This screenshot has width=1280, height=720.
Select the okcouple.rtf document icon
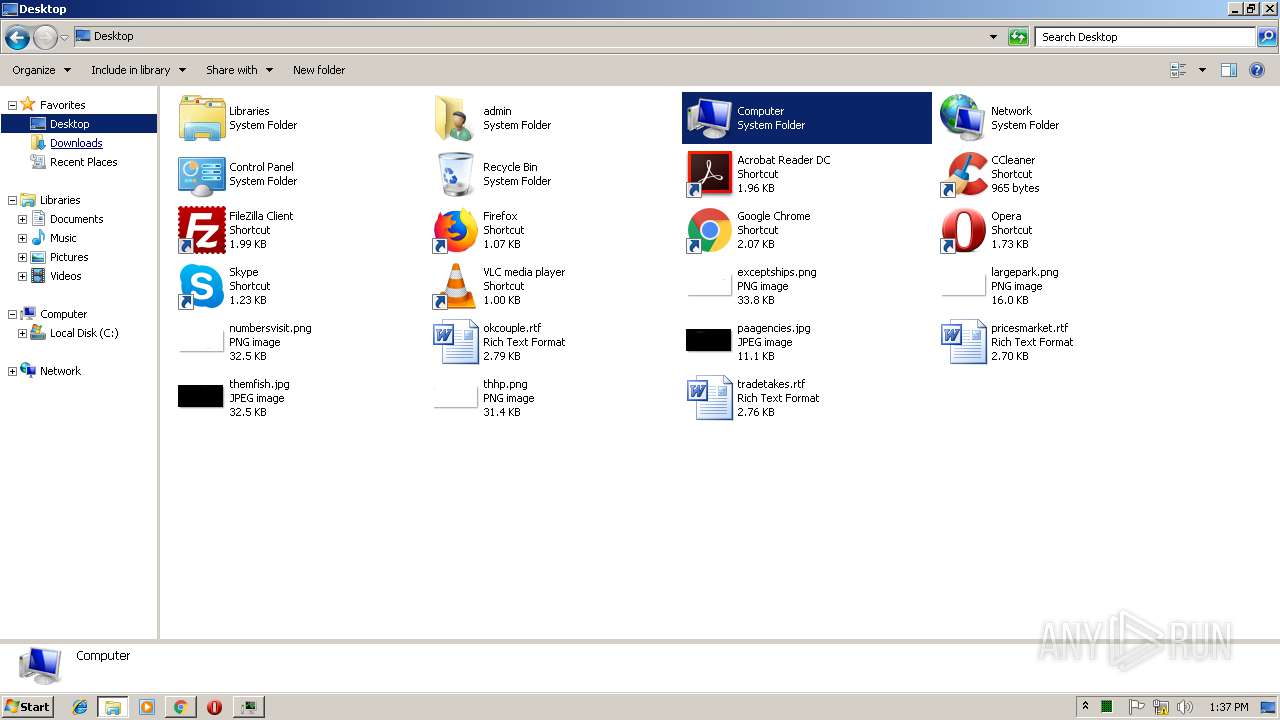point(455,342)
